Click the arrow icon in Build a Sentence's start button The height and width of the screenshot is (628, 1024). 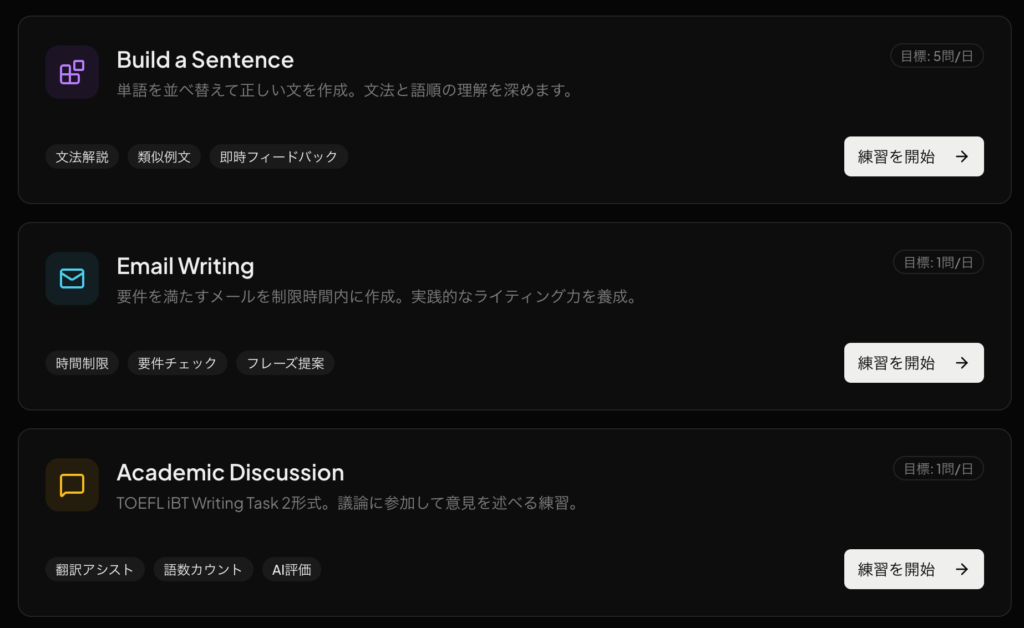pos(961,156)
